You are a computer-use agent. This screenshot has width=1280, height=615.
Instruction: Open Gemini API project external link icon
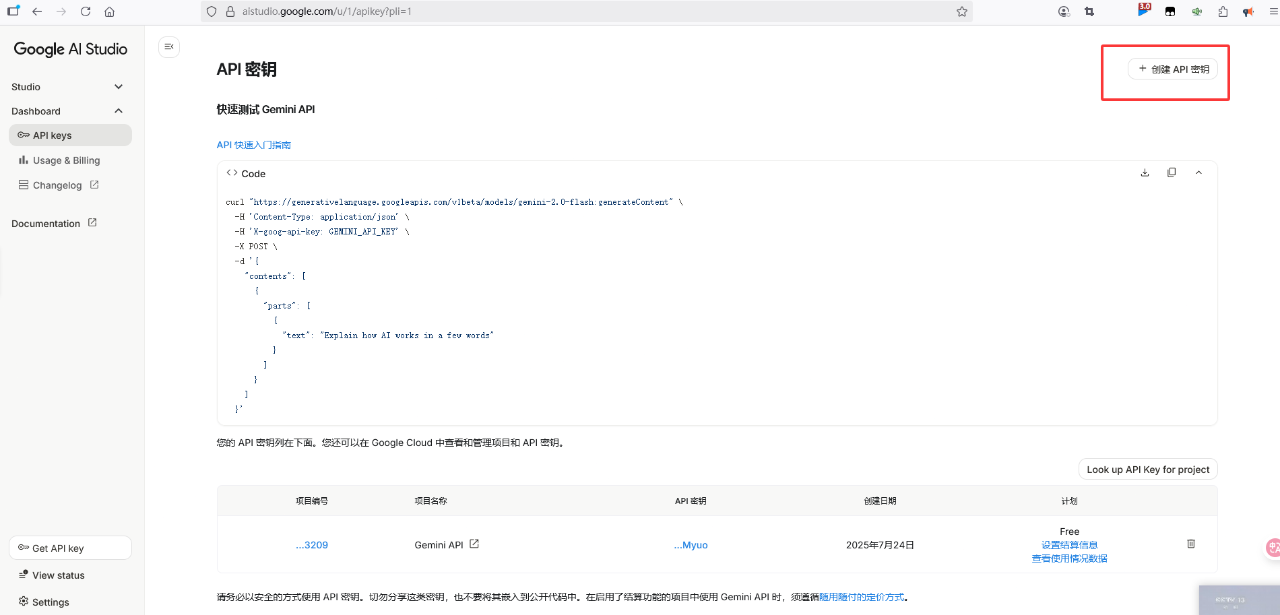pyautogui.click(x=474, y=544)
